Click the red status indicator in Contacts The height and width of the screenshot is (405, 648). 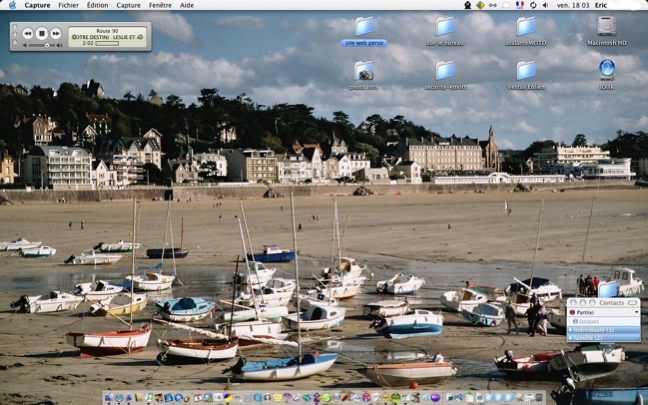click(572, 312)
